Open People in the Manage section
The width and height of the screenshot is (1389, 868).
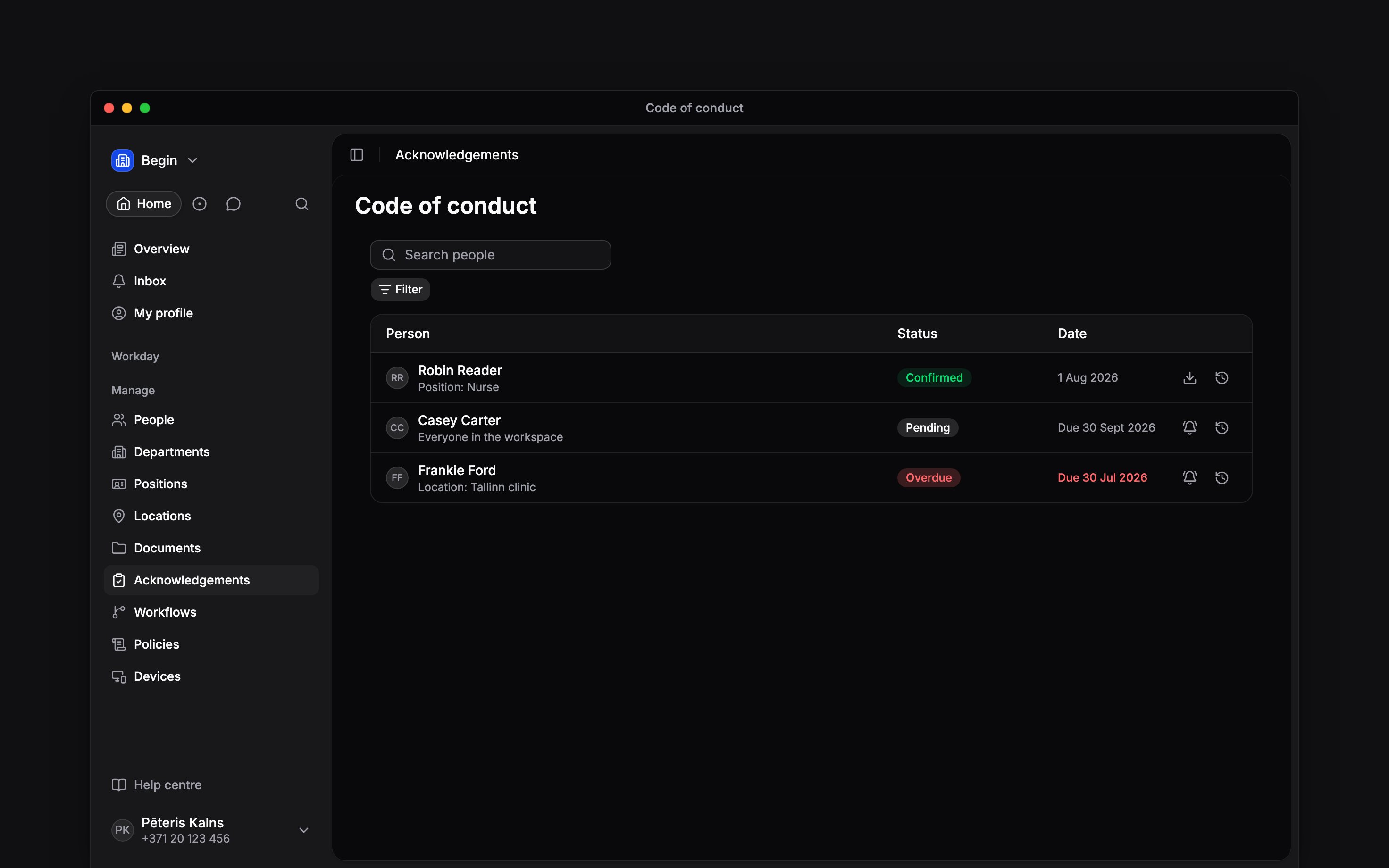click(211, 420)
